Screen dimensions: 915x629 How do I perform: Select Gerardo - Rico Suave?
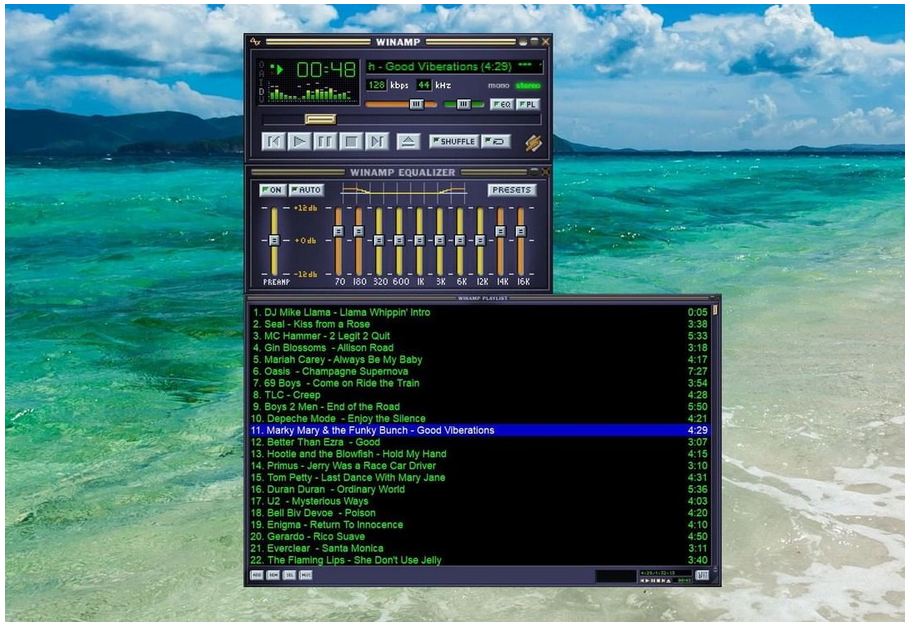[479, 536]
